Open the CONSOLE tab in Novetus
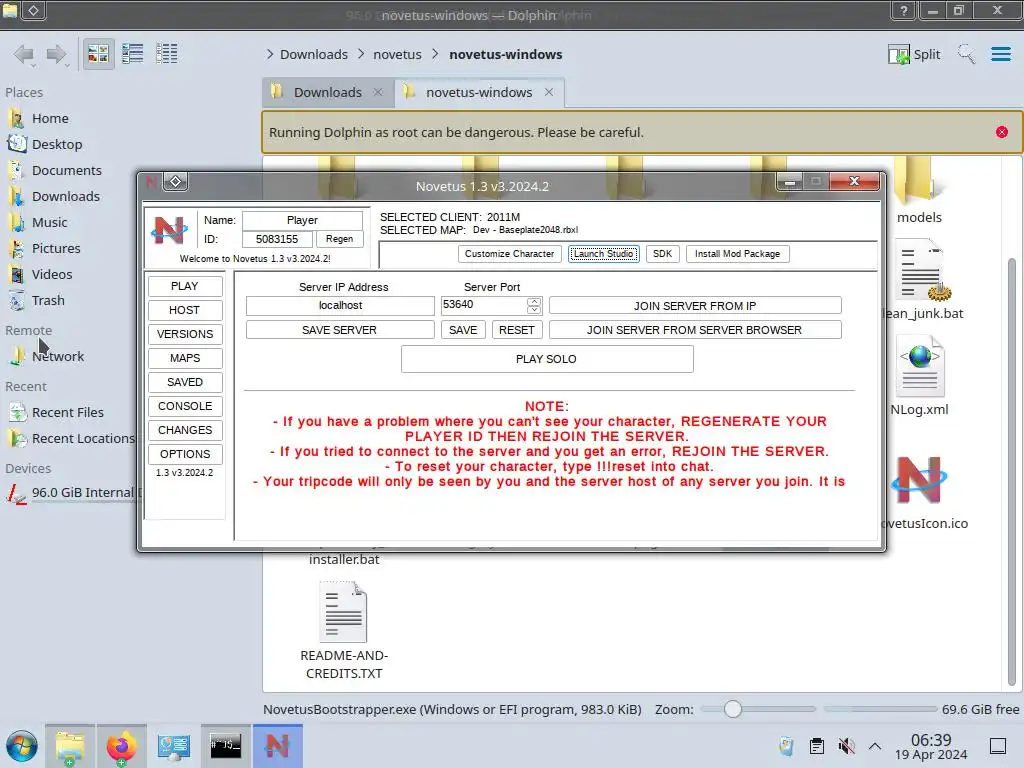 tap(185, 406)
